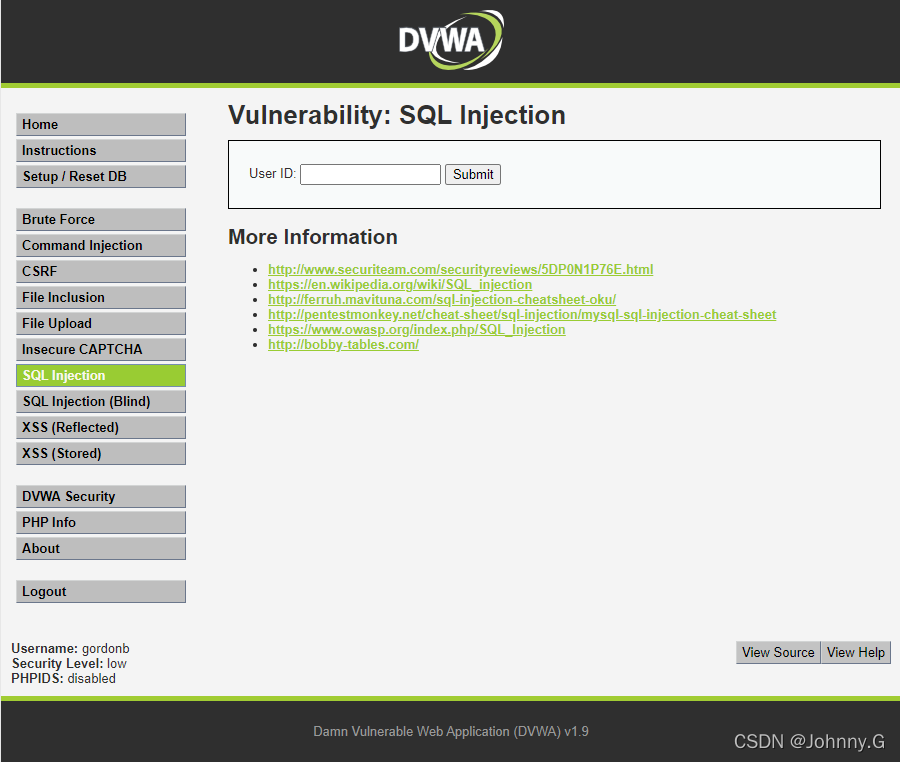Open owasp.org SQL_Injection link

(x=417, y=329)
